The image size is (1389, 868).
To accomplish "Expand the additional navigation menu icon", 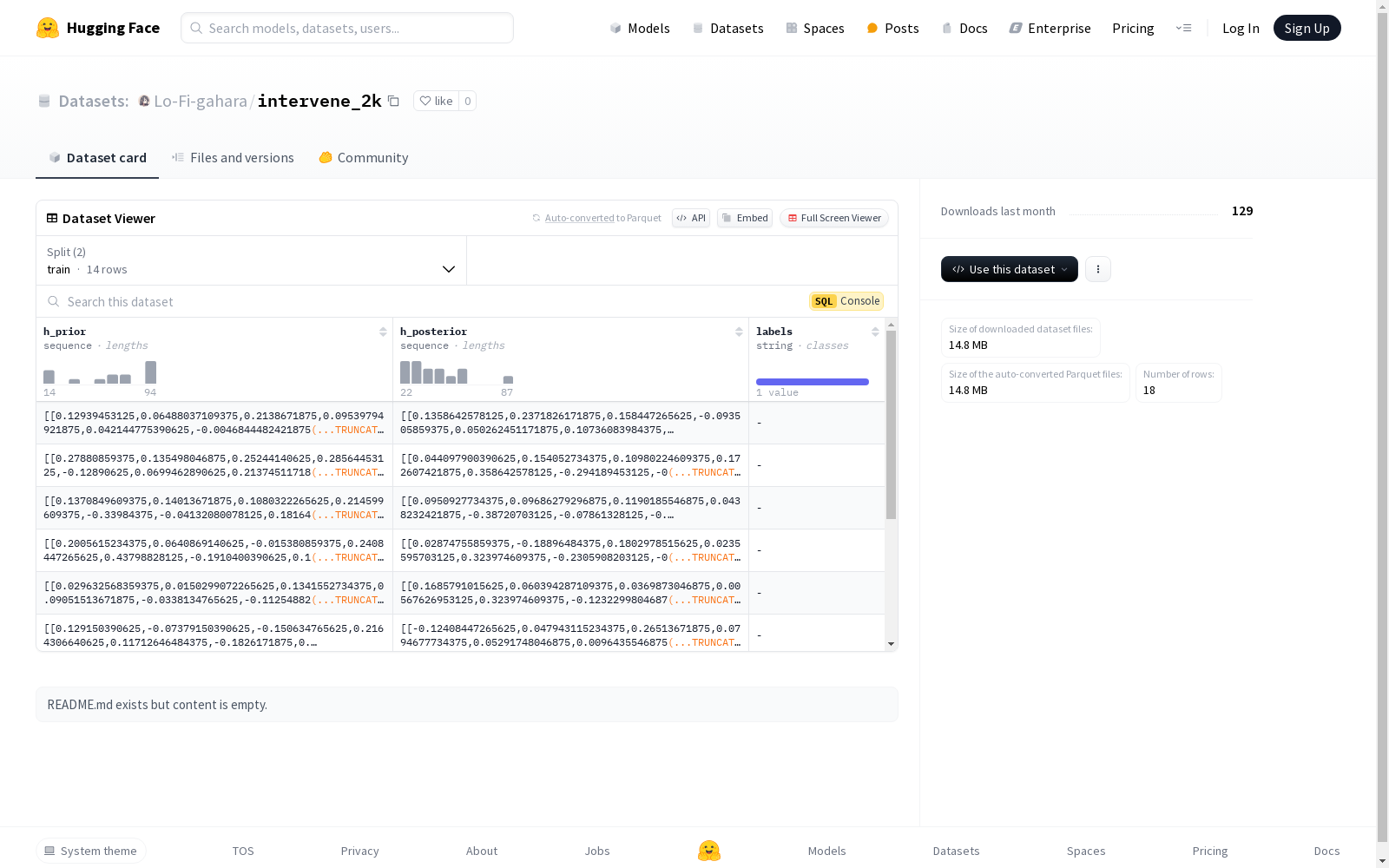I will tap(1183, 28).
